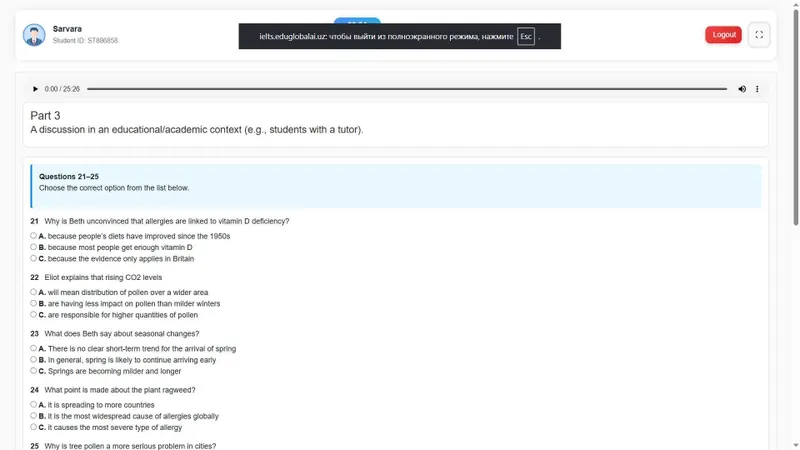
Task: Click the page vertical scrollbar thumb
Action: (795, 117)
